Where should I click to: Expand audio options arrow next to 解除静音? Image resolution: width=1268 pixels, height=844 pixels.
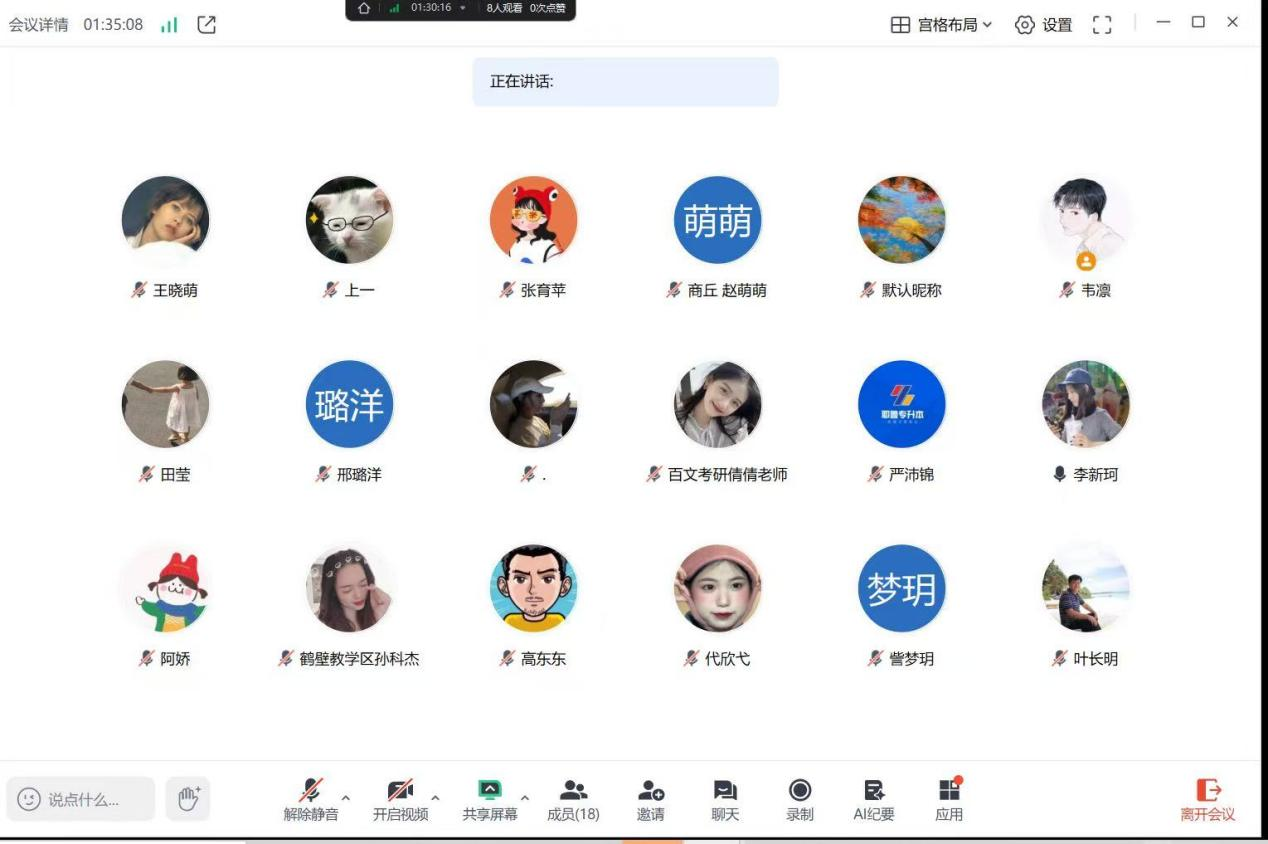(346, 798)
